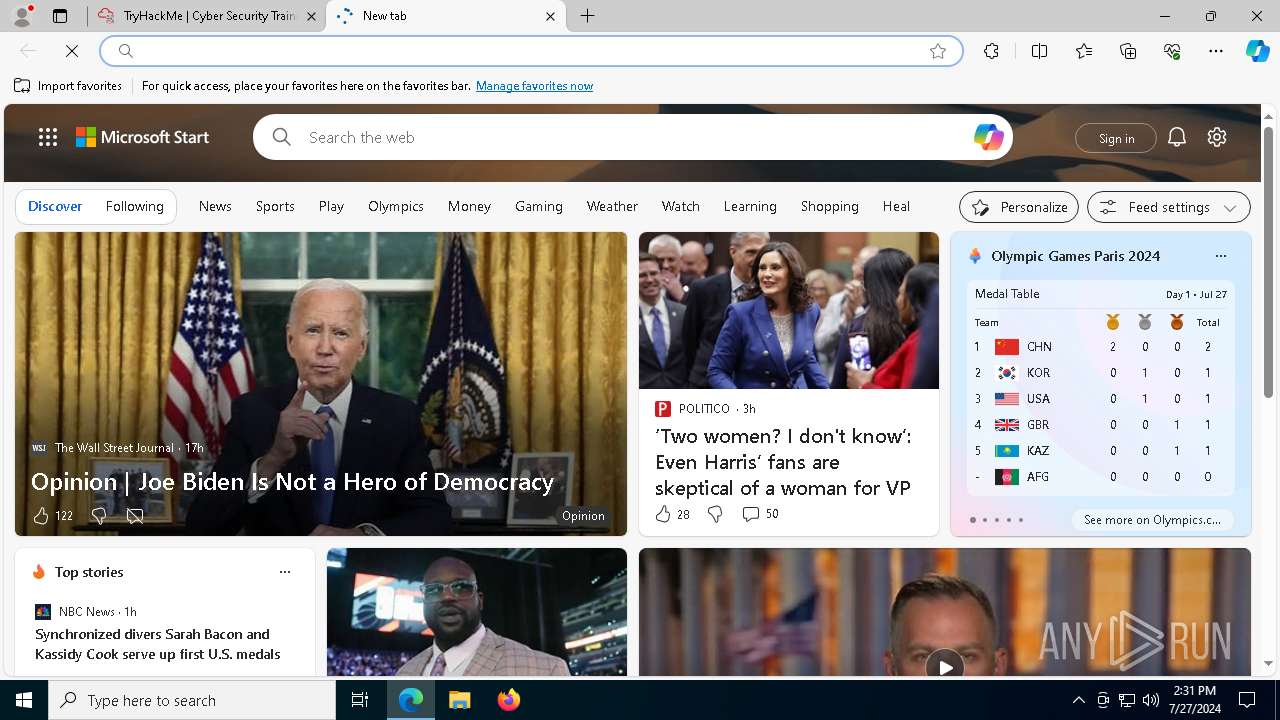Open the News category
This screenshot has height=720, width=1280.
[215, 206]
